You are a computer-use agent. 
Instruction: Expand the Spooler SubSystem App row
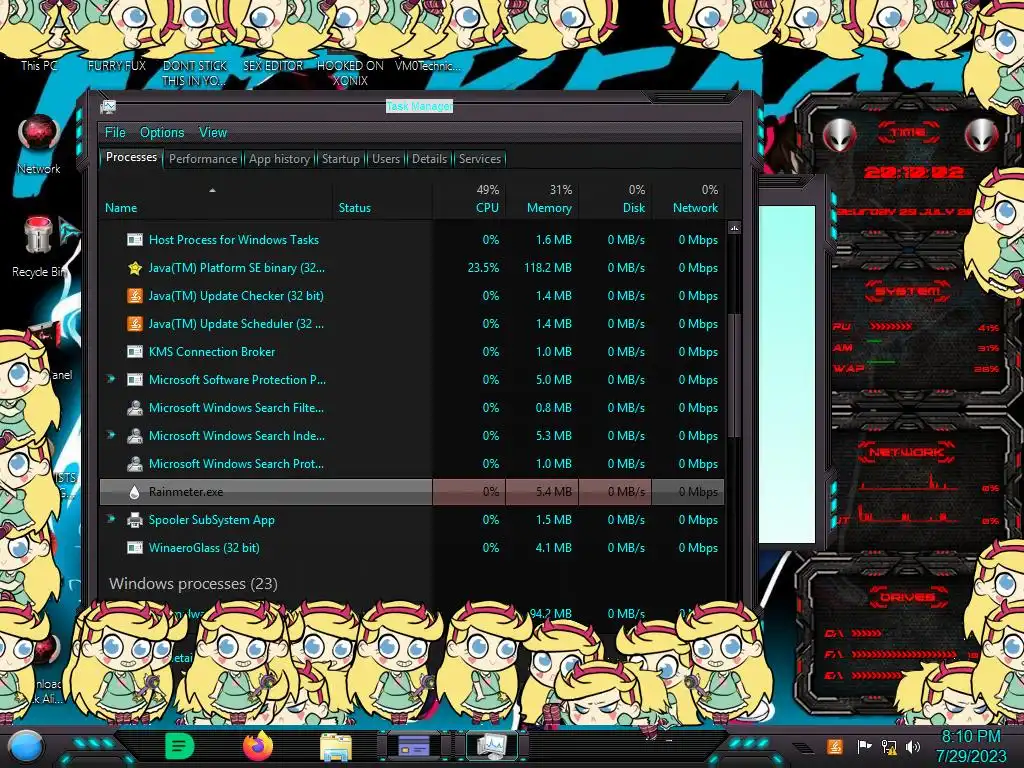click(x=111, y=519)
